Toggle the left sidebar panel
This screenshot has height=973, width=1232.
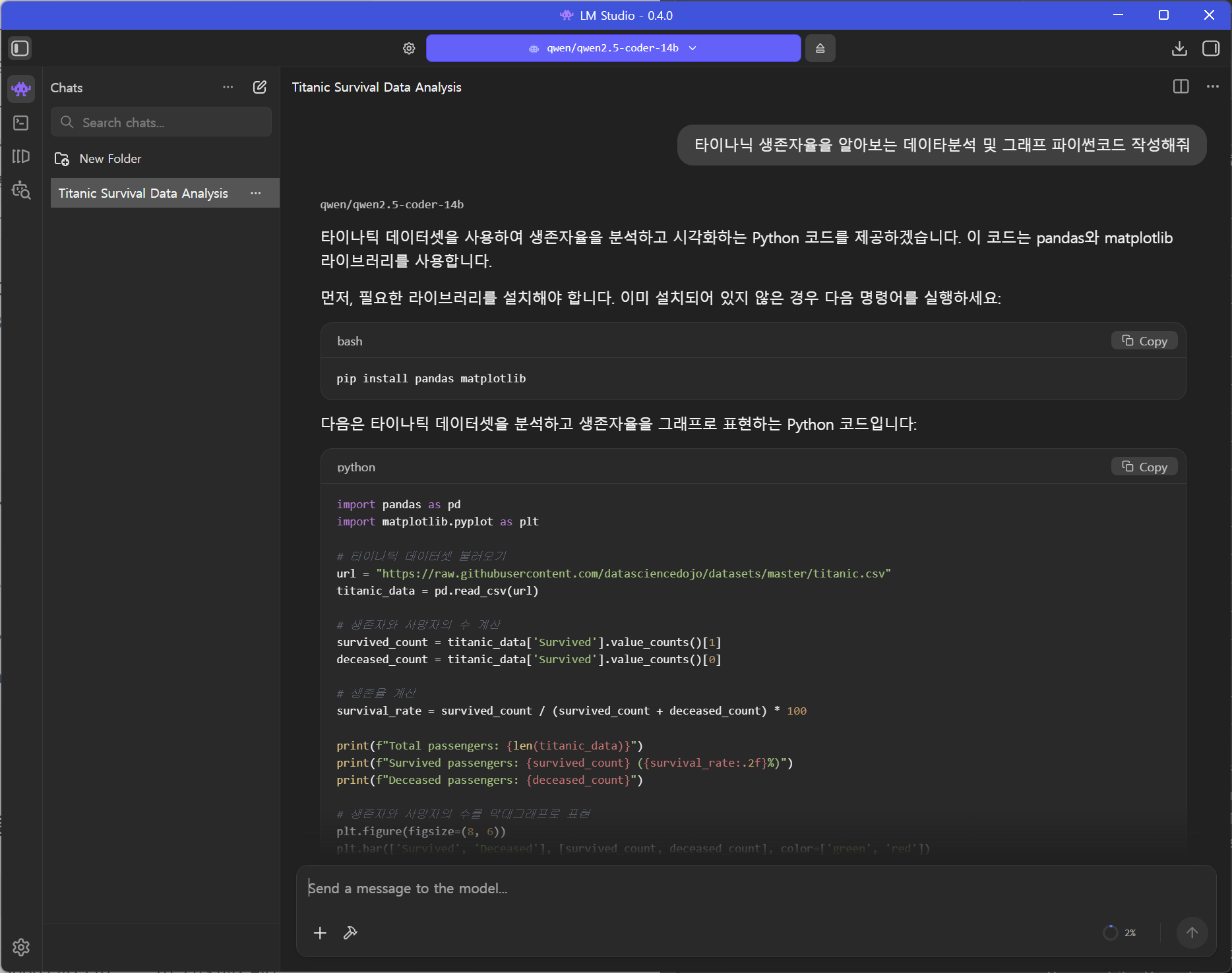click(20, 48)
